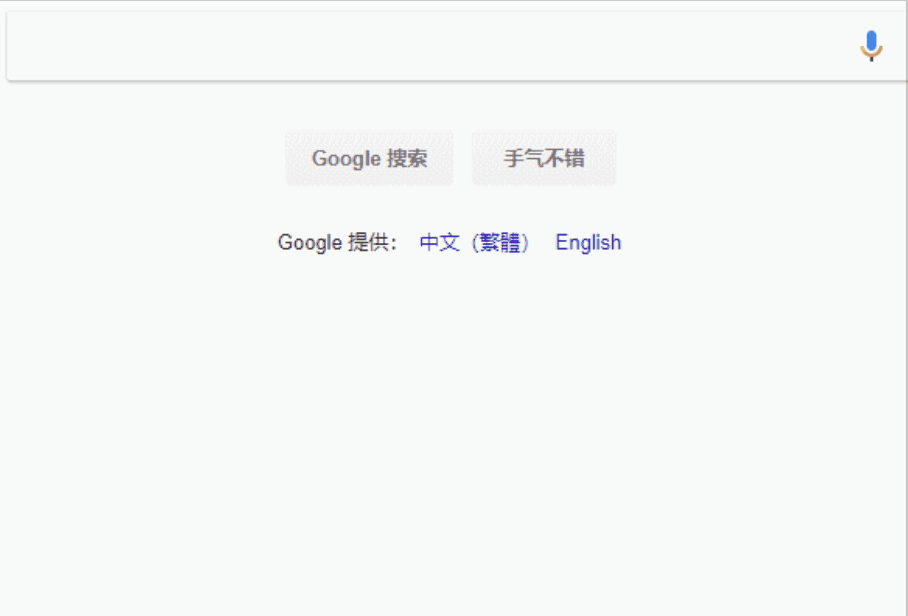Activate search by voice microphone

pos(871,45)
